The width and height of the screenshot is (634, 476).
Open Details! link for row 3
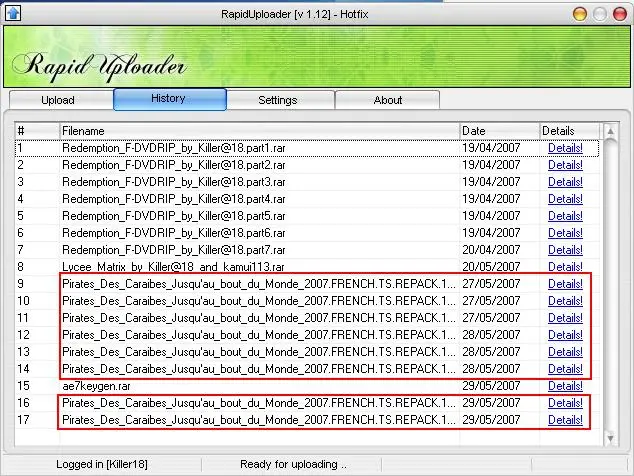pos(565,182)
